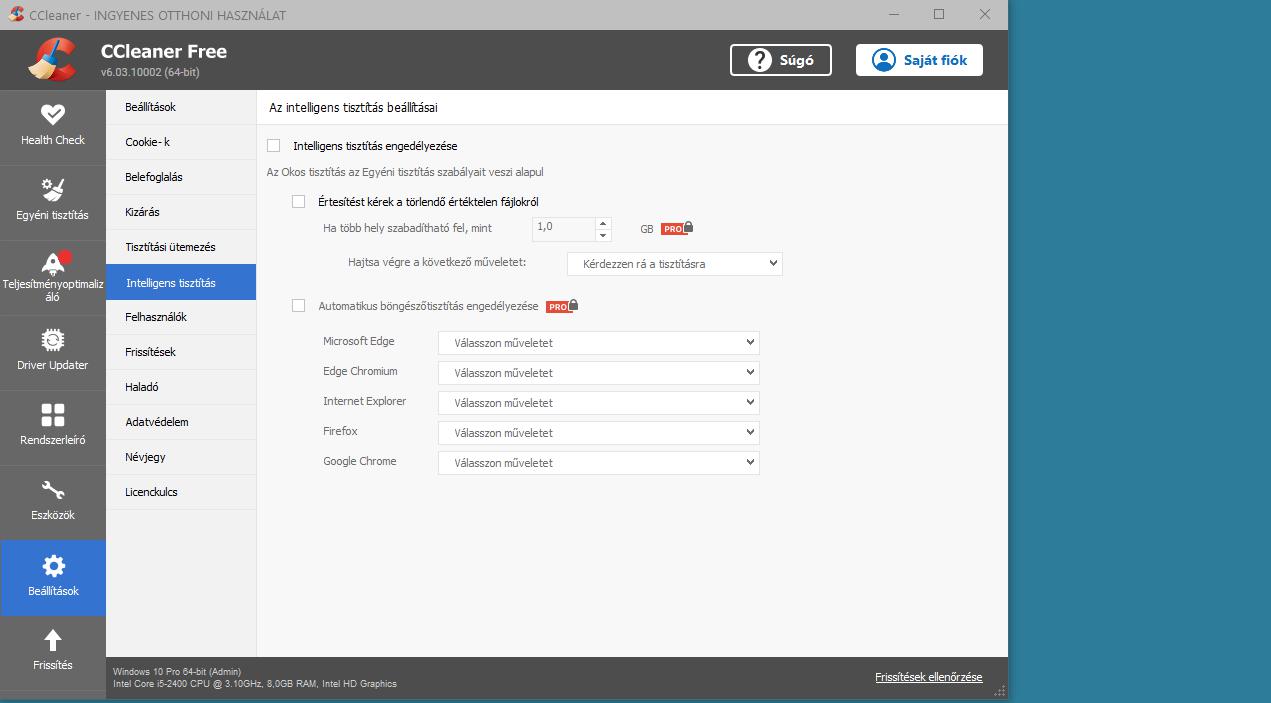Enable Intelligens tisztítás engedélyezése checkbox
The height and width of the screenshot is (703, 1271).
pos(274,146)
